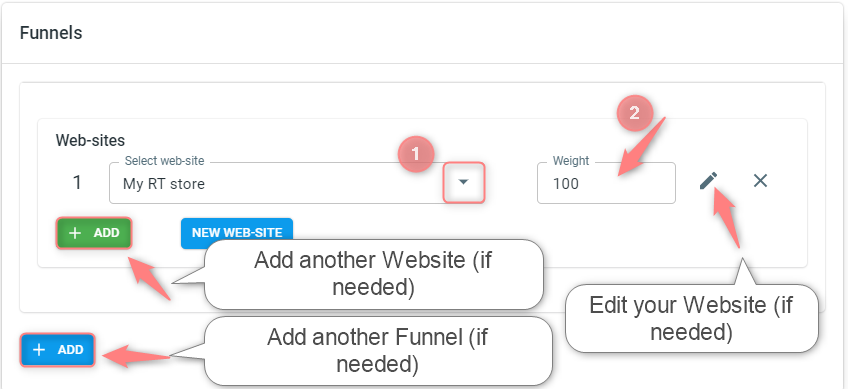The image size is (848, 389).
Task: Click the blue ADD button to add a funnel
Action: click(x=58, y=350)
